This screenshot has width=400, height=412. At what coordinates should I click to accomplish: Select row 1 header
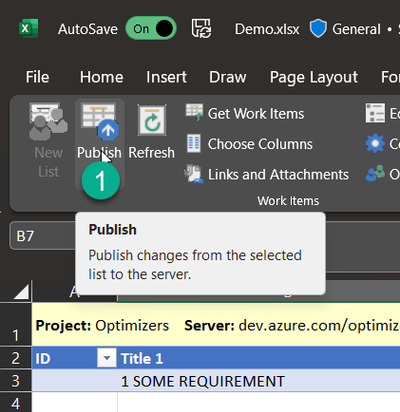pyautogui.click(x=16, y=324)
